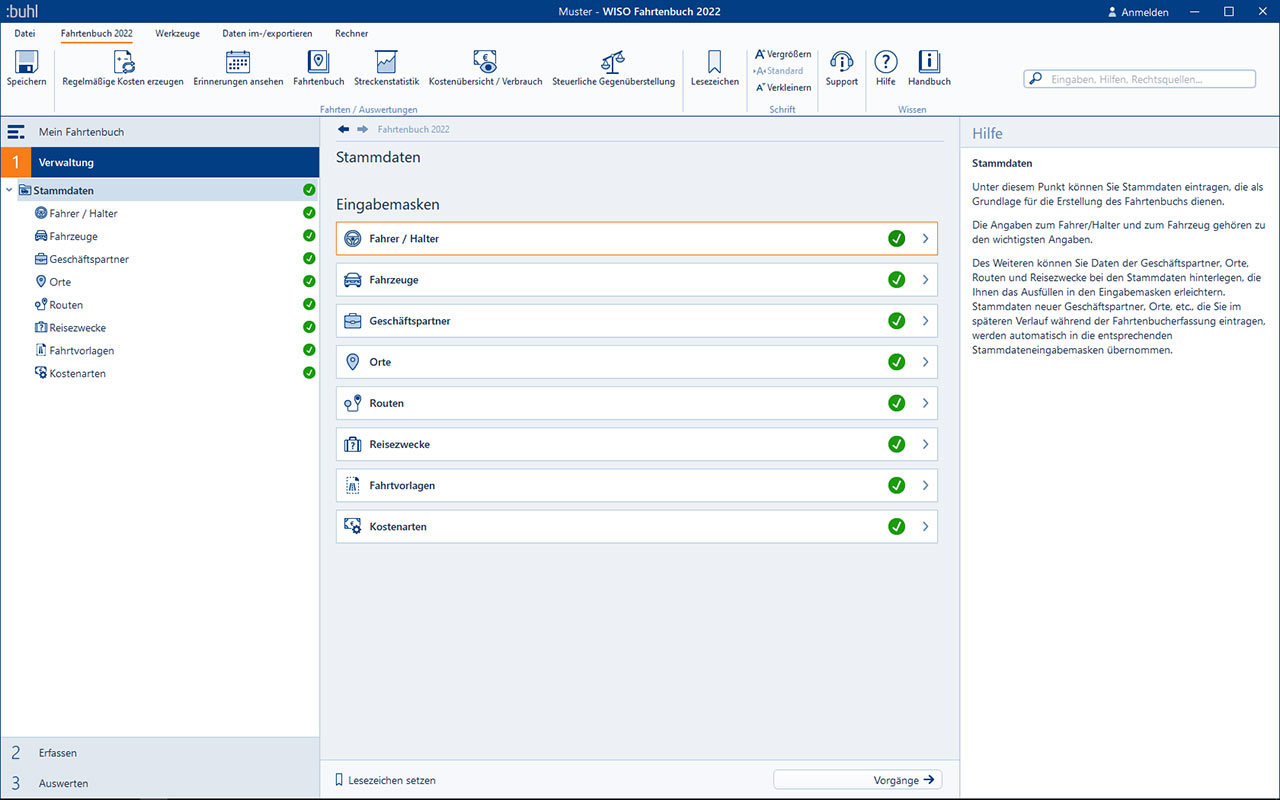The height and width of the screenshot is (800, 1280).
Task: Go back with the left arrow
Action: [x=344, y=129]
